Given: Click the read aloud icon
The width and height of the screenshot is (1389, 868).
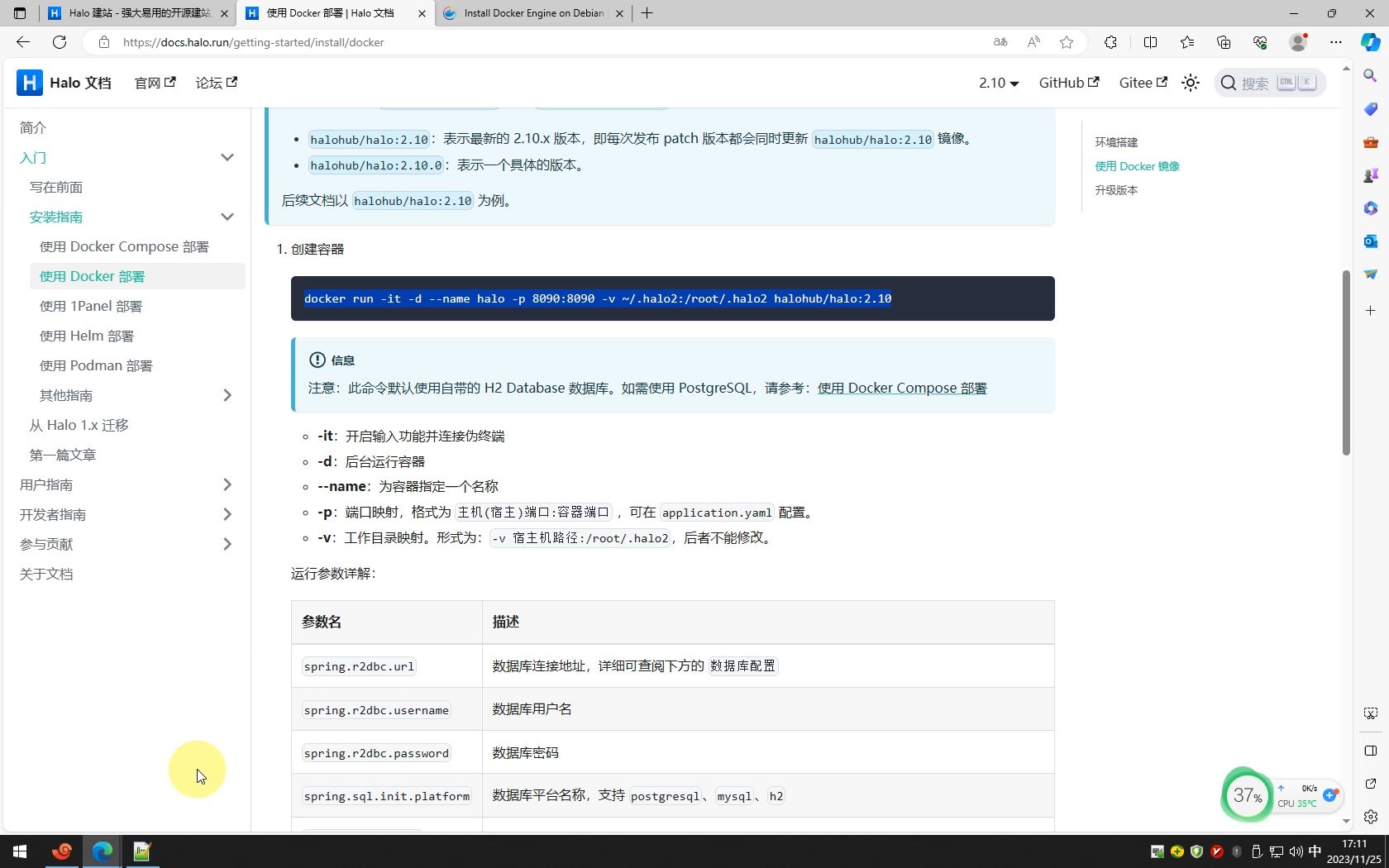Looking at the screenshot, I should (1033, 42).
